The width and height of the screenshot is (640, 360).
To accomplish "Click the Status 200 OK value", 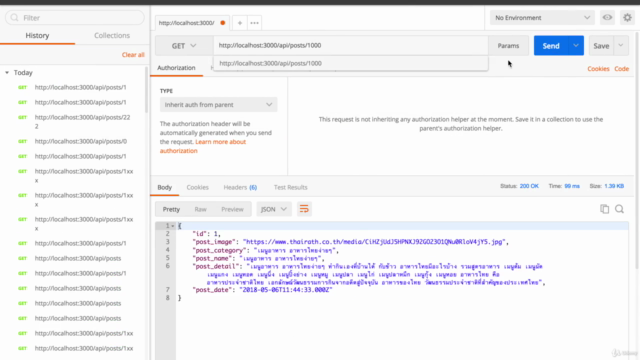I will (529, 186).
